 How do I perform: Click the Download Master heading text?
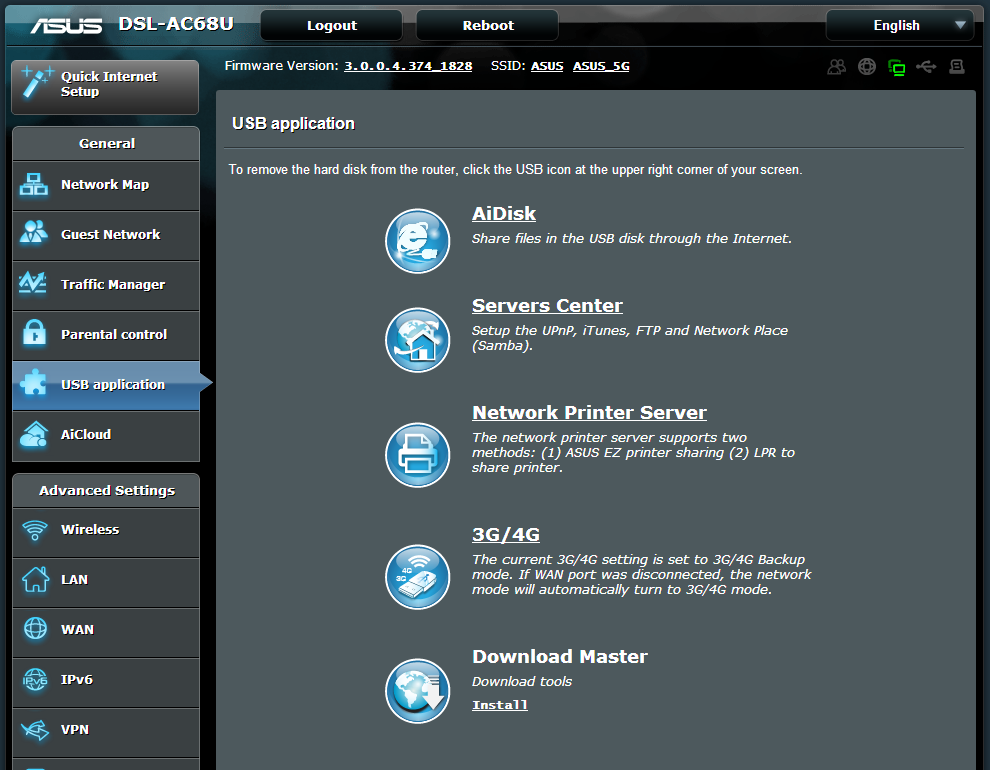pyautogui.click(x=559, y=656)
